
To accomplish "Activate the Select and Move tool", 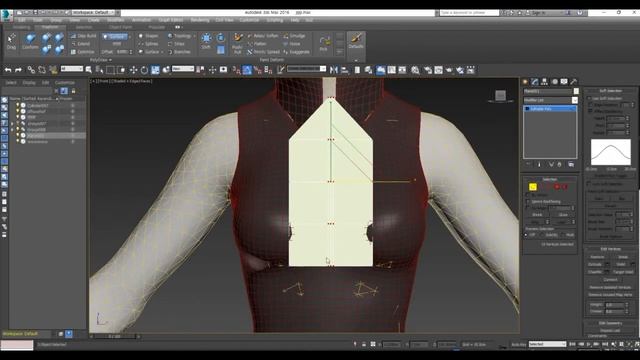I will (x=133, y=70).
